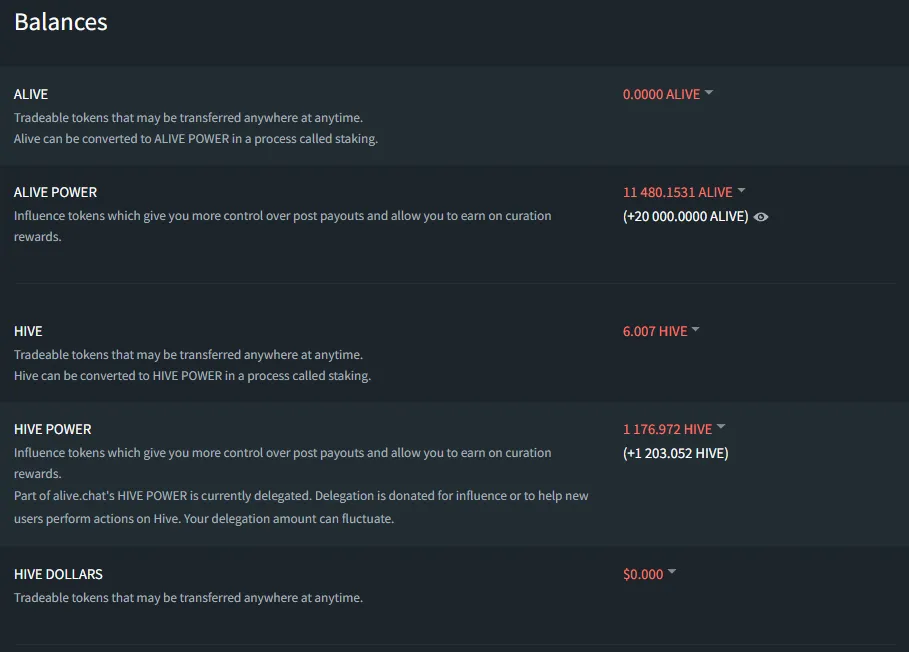Click the caret arrow next to 6.007 HIVE

696,329
